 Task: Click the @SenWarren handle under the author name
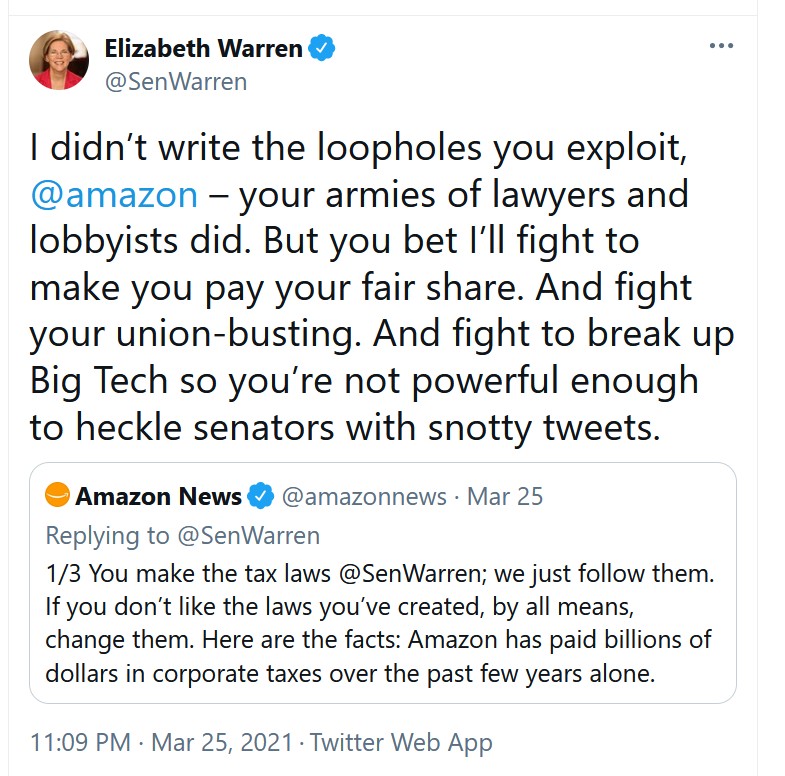click(175, 82)
